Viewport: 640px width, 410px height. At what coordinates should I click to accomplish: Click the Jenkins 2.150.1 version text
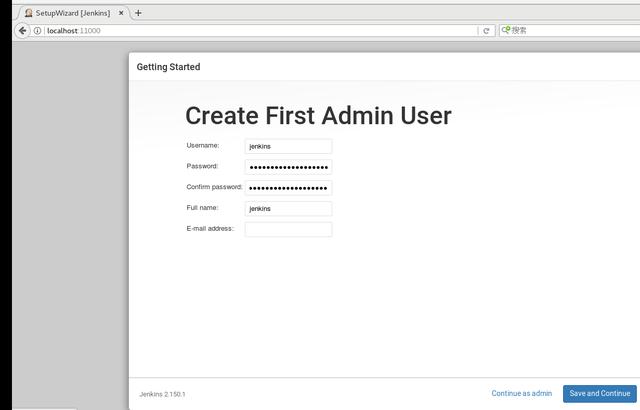[162, 394]
